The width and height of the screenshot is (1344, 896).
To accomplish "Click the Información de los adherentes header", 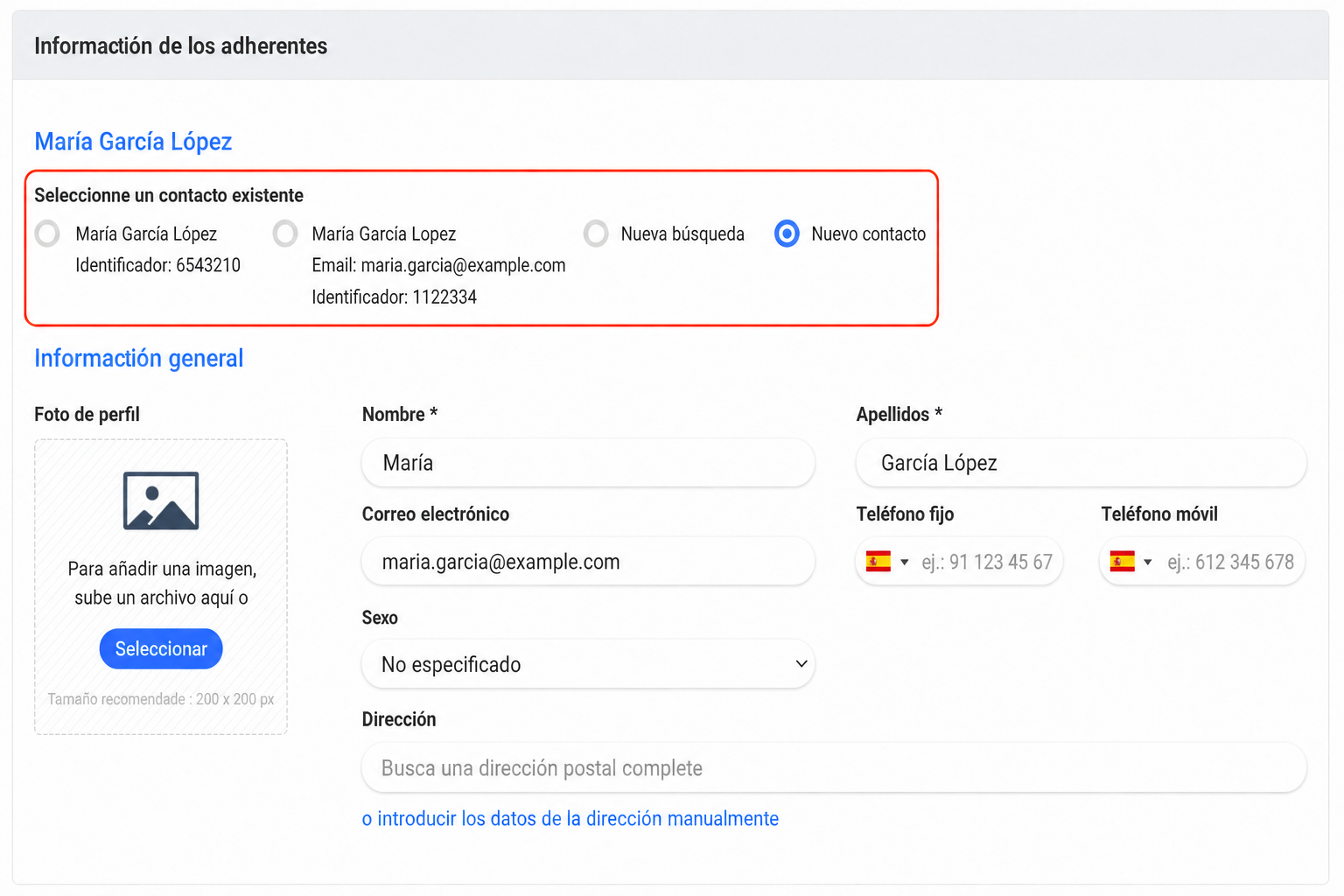I will 180,45.
